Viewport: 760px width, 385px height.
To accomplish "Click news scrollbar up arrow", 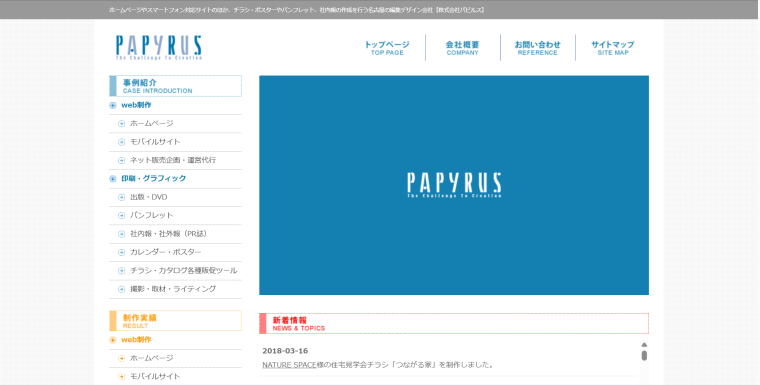I will (x=644, y=345).
